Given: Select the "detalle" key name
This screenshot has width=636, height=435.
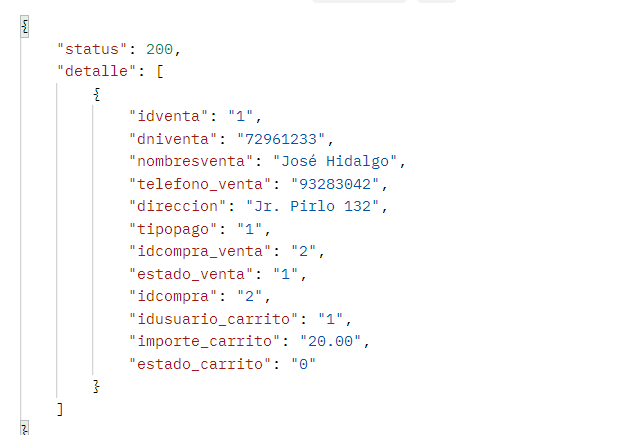Looking at the screenshot, I should pos(99,71).
